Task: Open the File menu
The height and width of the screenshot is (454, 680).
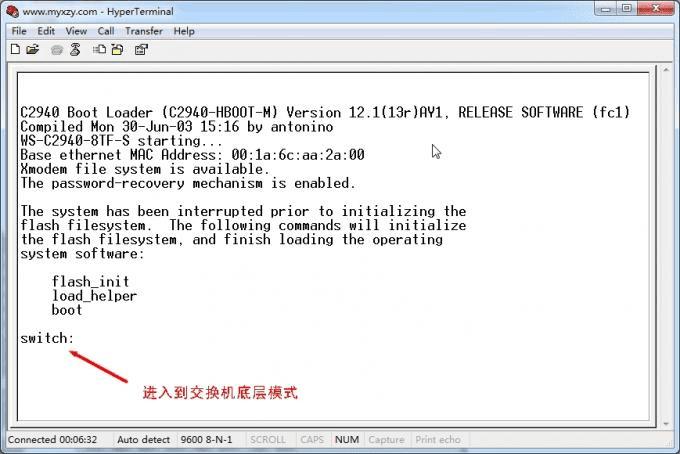Action: (x=19, y=31)
